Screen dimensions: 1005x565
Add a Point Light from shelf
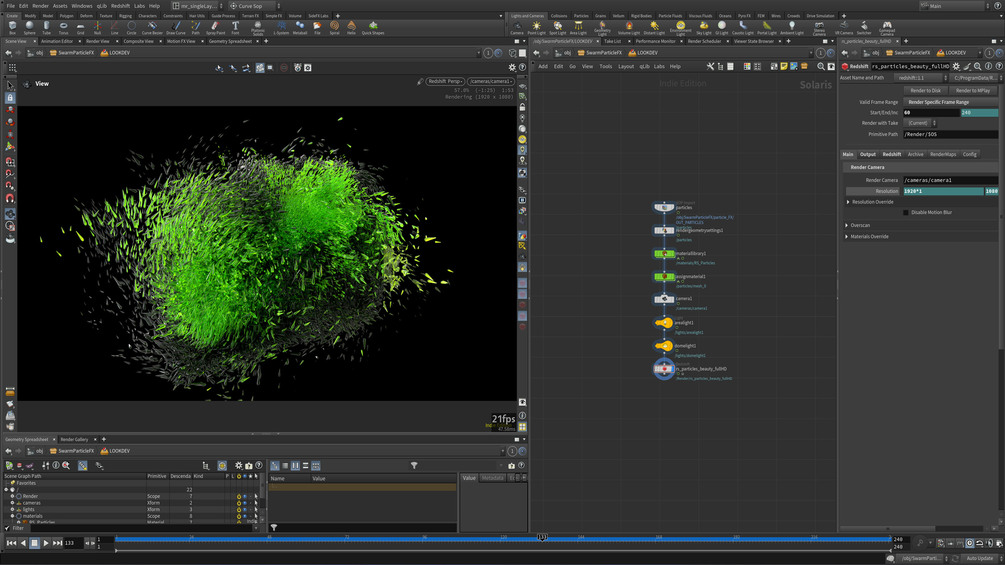(x=537, y=27)
